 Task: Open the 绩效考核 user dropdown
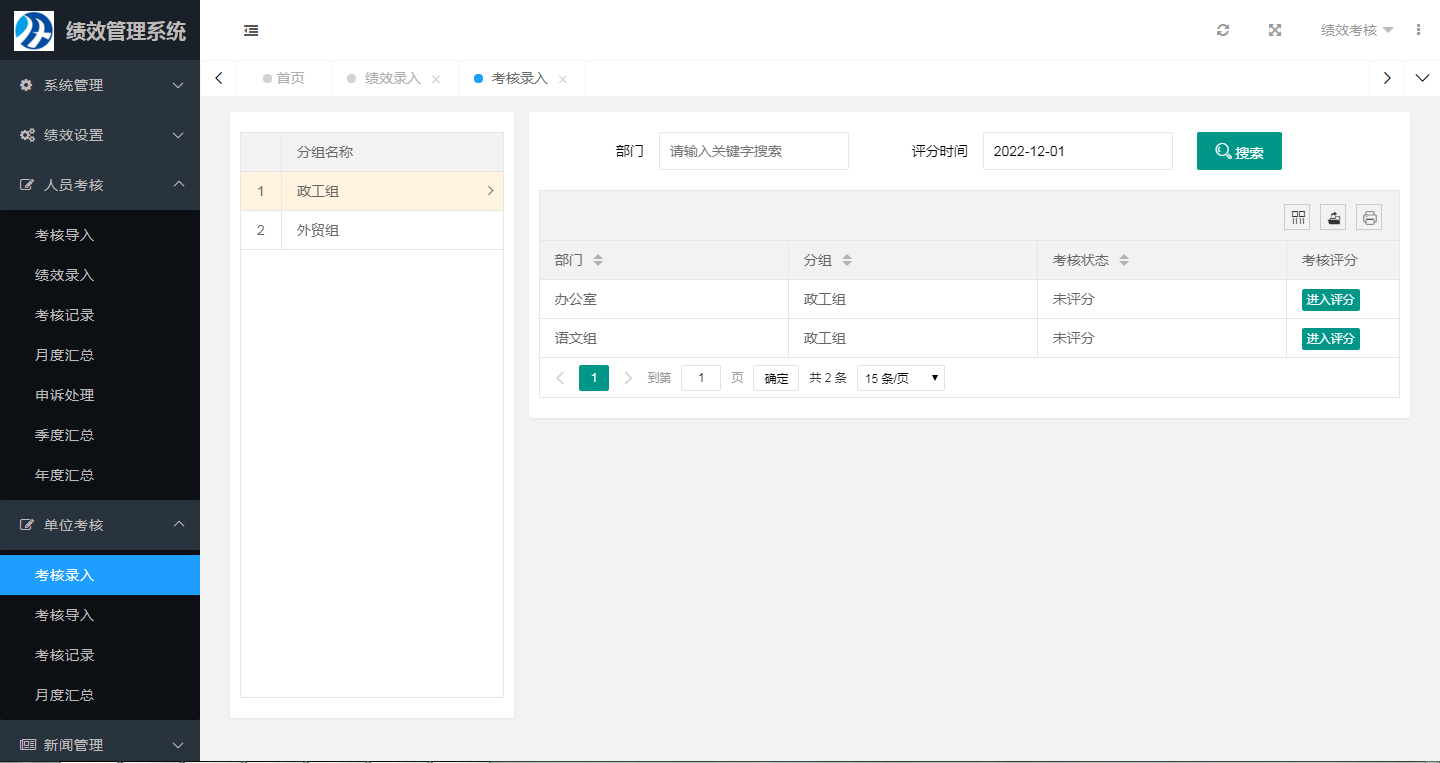pos(1356,30)
